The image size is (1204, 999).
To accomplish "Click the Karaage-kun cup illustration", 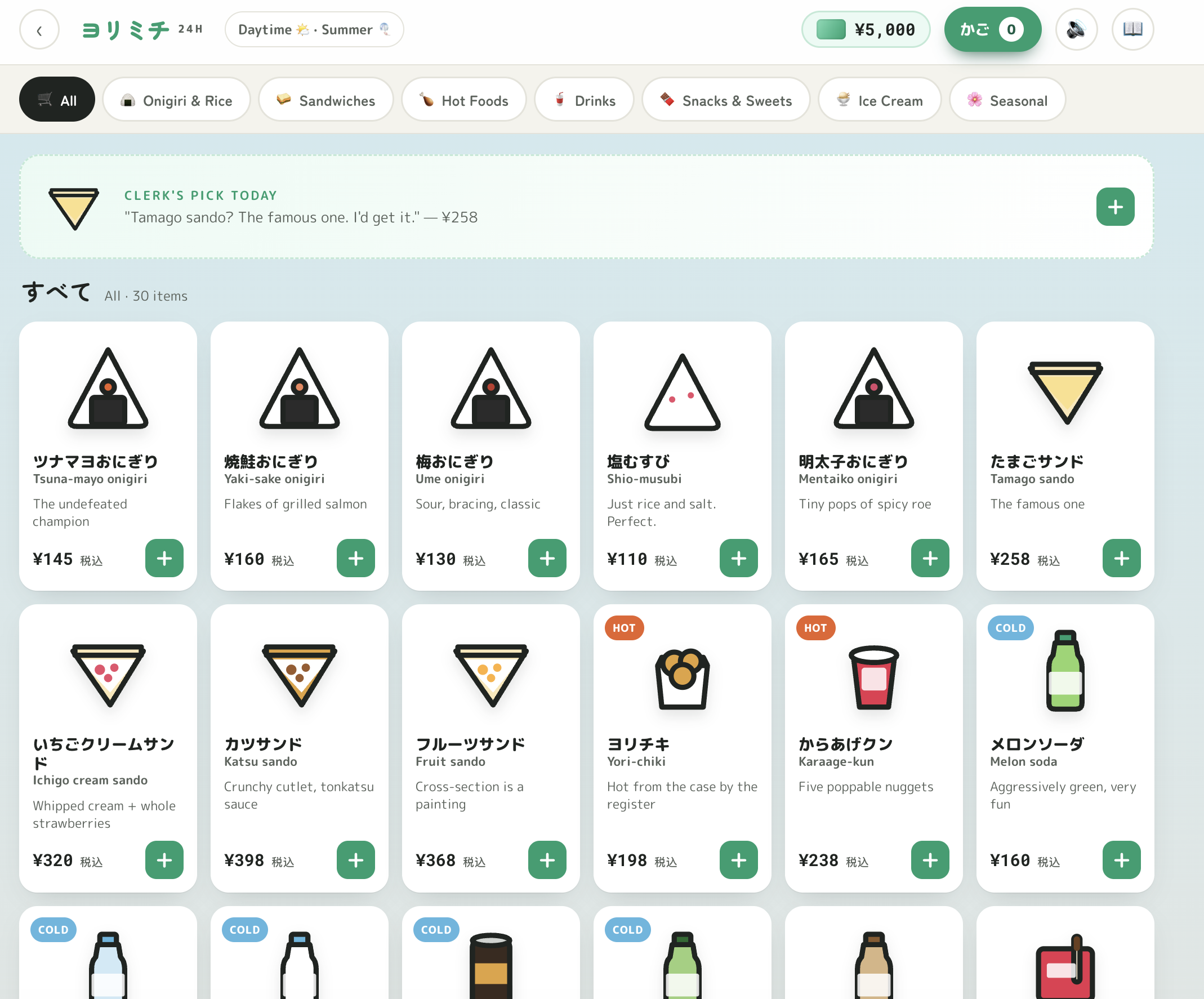I will point(874,677).
